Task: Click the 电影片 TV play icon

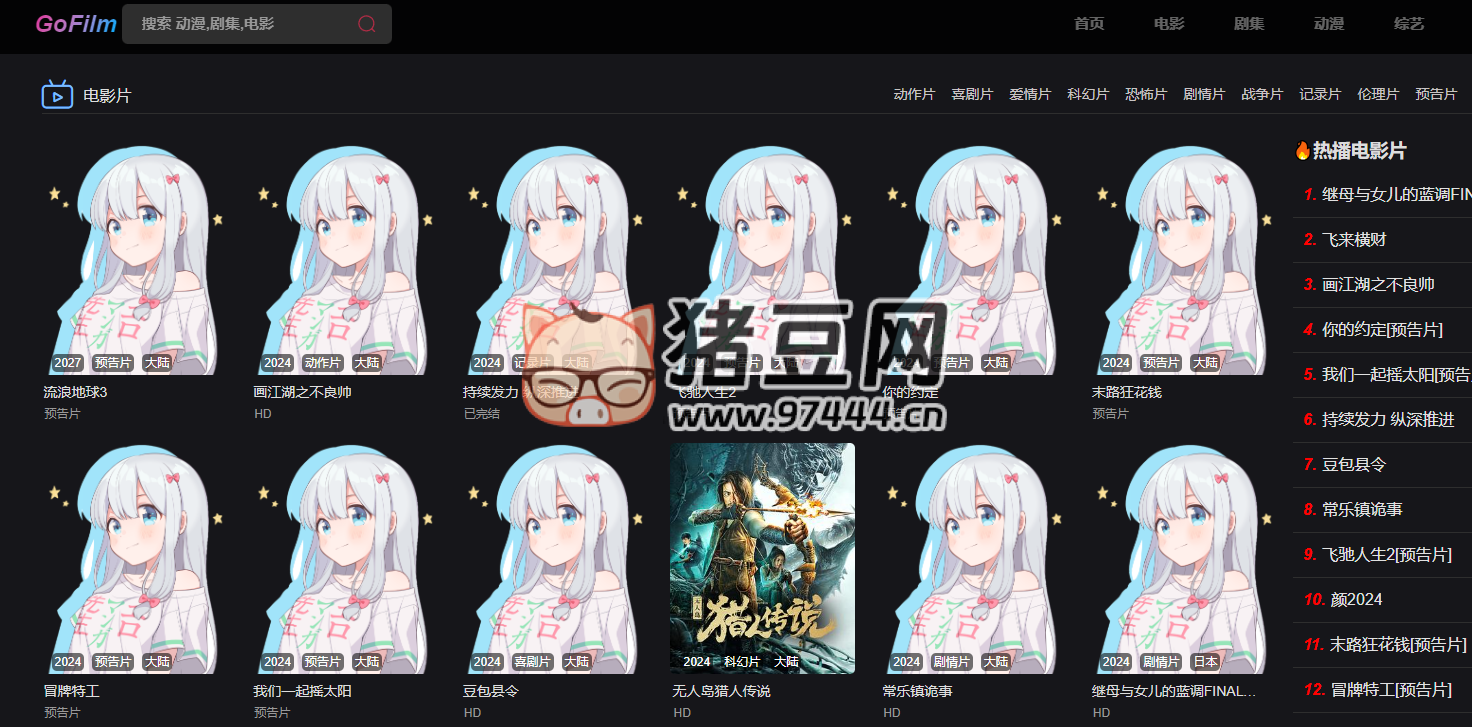Action: [57, 95]
